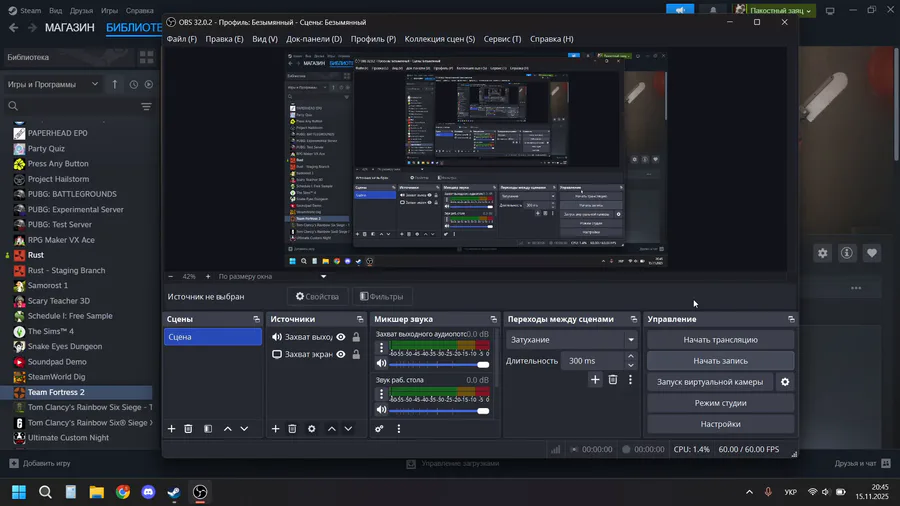The height and width of the screenshot is (506, 900).
Task: Move source down arrow in Sources panel
Action: click(x=348, y=429)
